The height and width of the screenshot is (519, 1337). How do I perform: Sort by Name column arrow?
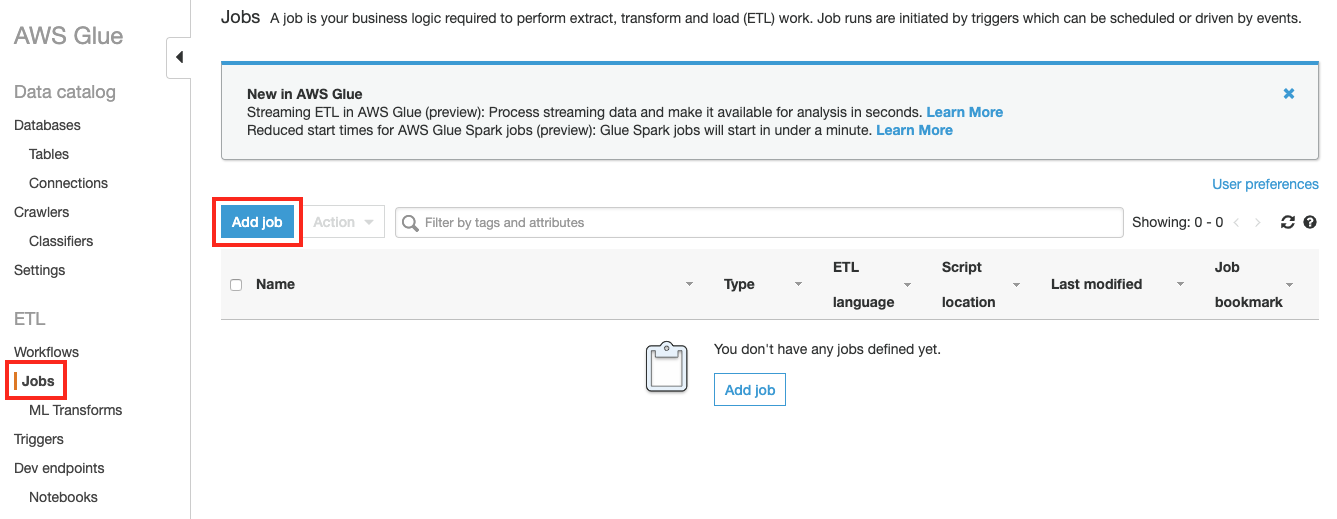click(689, 285)
